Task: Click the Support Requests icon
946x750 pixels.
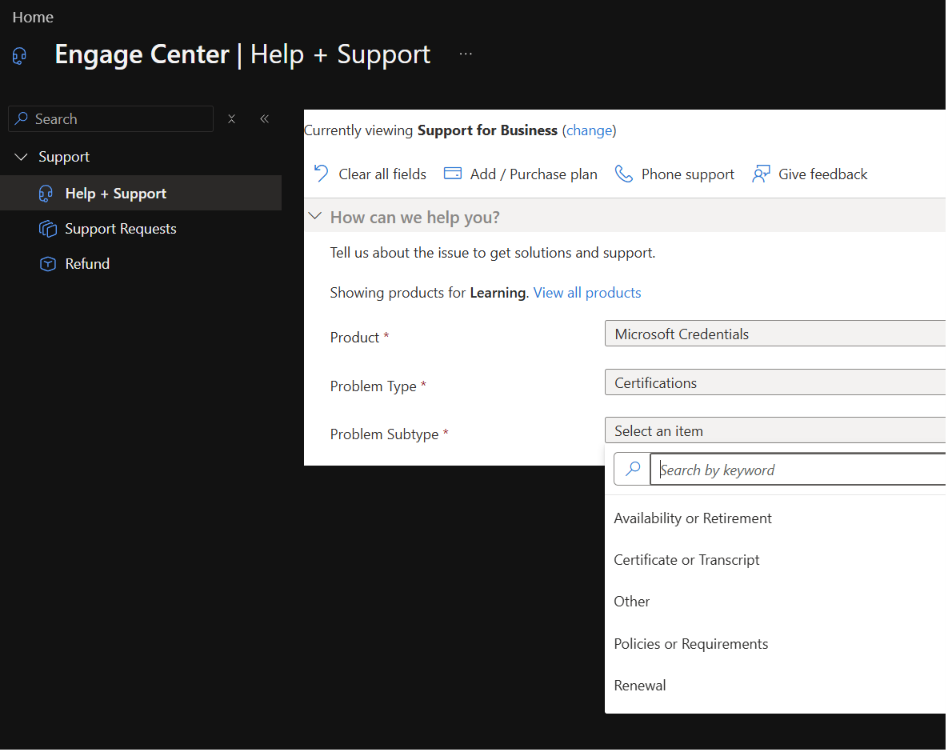Action: point(47,229)
